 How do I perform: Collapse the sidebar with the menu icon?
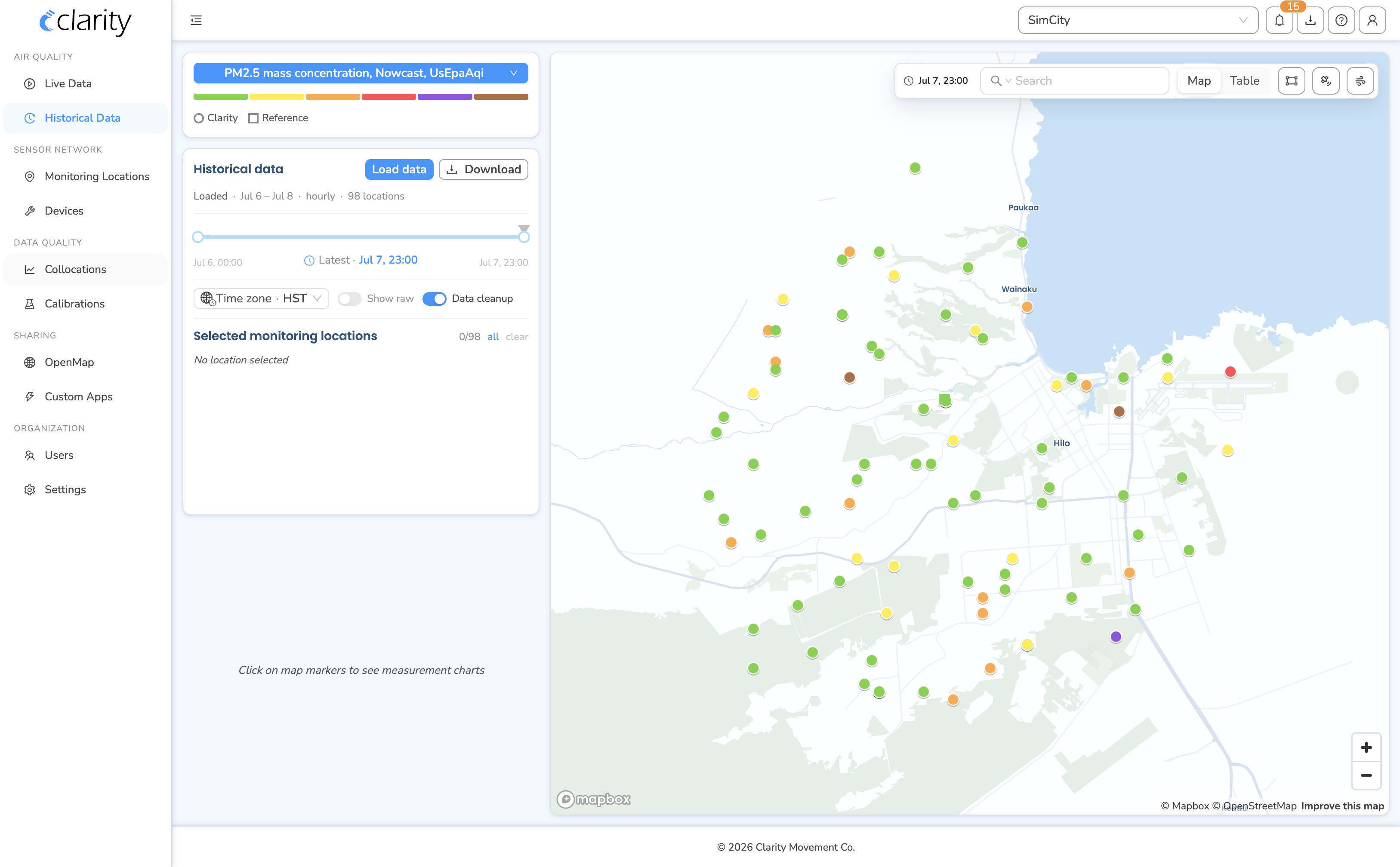pos(196,21)
